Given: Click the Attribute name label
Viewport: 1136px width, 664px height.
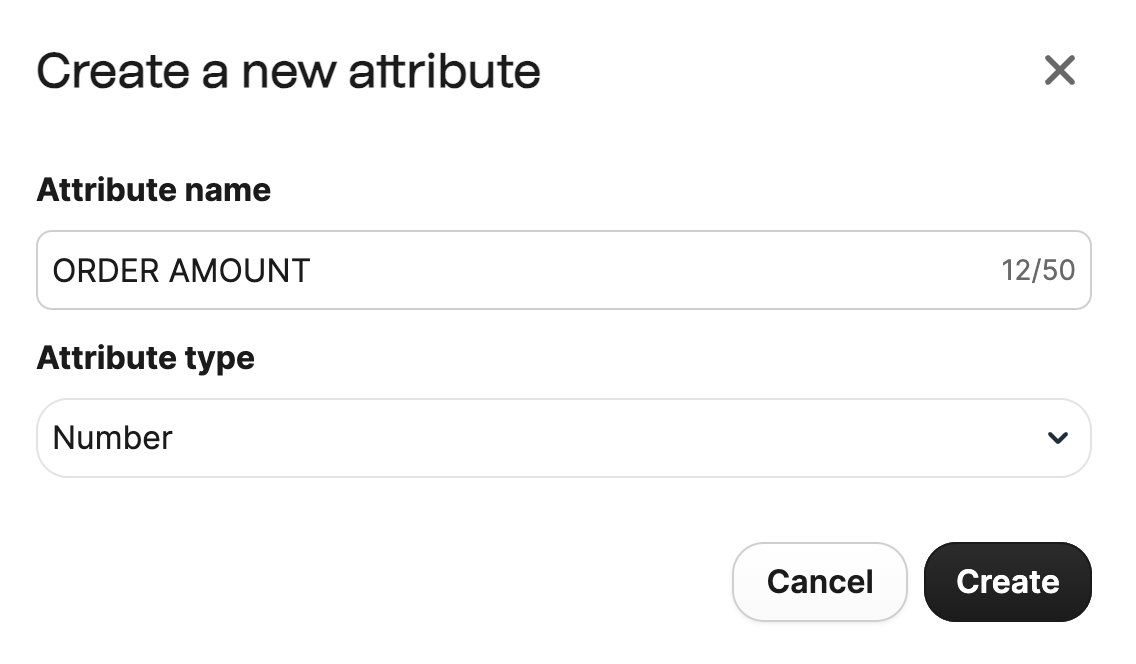Looking at the screenshot, I should click(x=153, y=190).
